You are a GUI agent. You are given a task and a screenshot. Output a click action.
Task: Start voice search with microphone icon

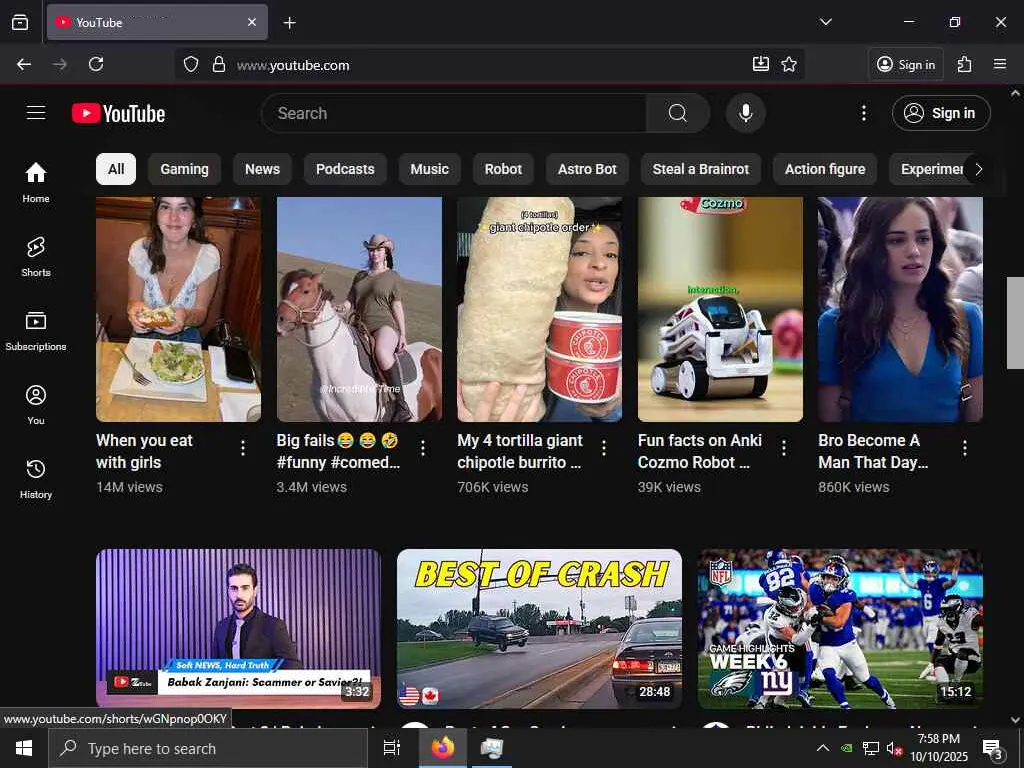coord(745,113)
